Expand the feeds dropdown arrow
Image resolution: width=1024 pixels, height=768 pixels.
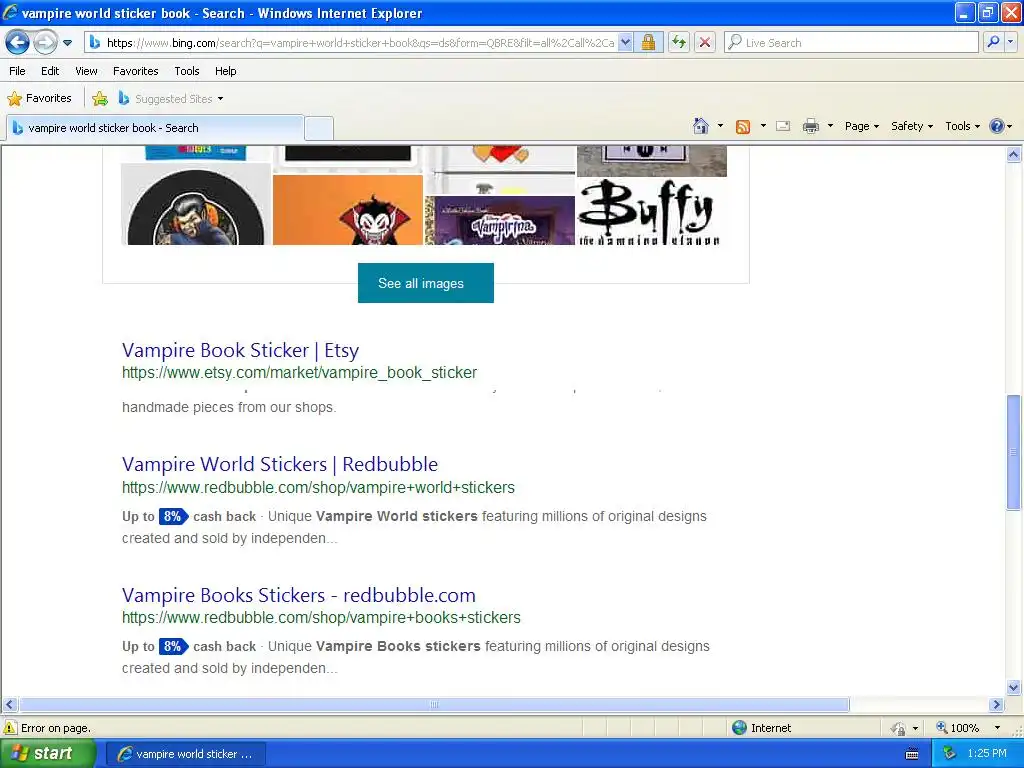(763, 126)
